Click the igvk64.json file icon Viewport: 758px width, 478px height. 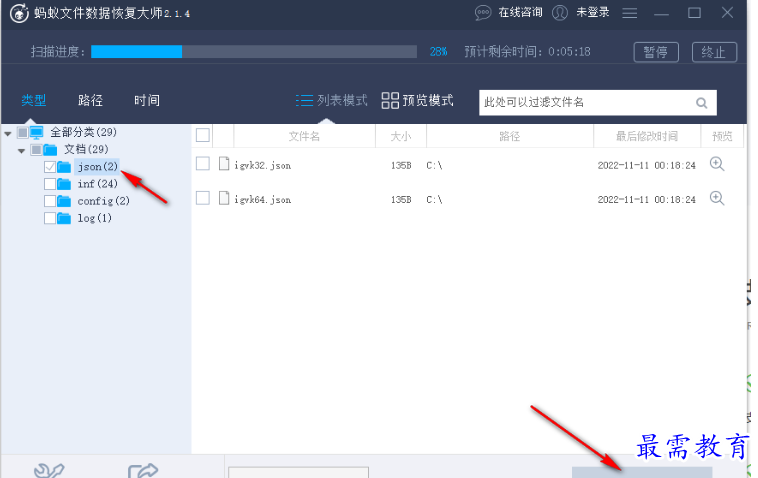tap(224, 198)
